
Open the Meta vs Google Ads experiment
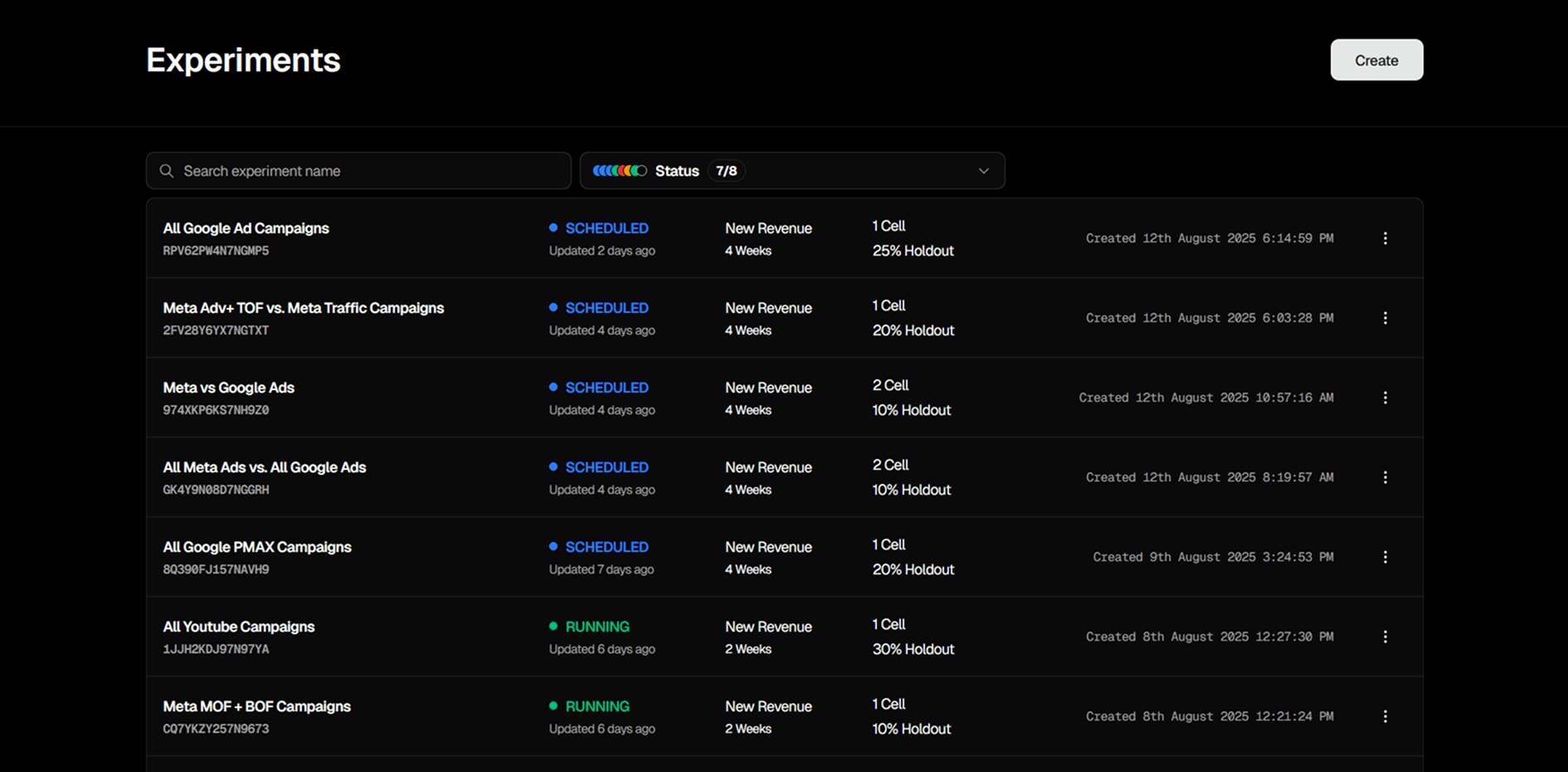[228, 388]
